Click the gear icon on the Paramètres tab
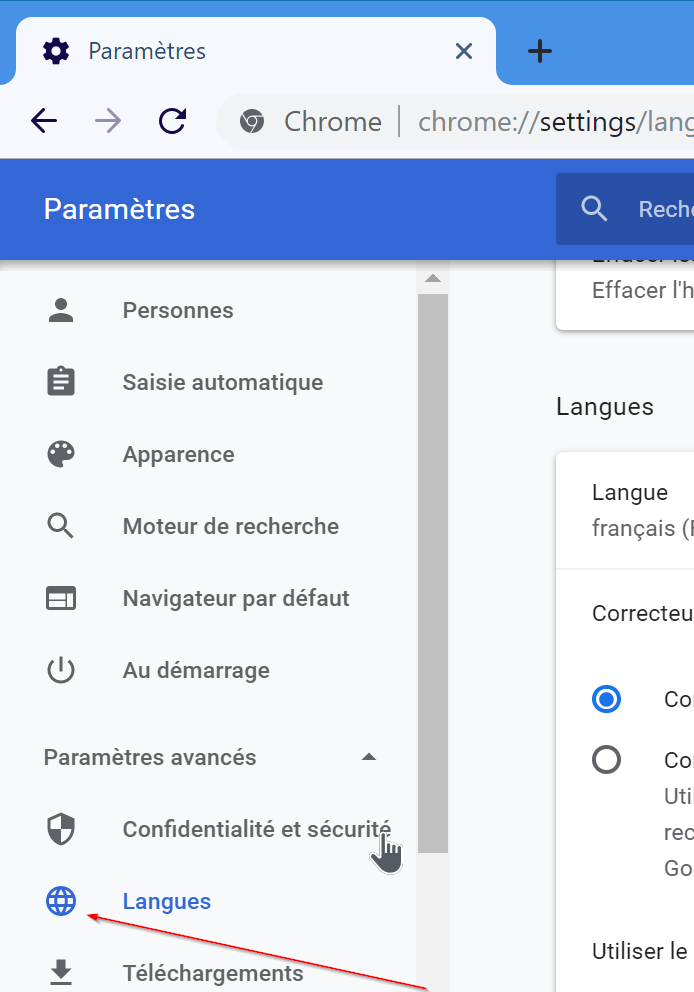Screen dimensions: 694x992 point(56,51)
